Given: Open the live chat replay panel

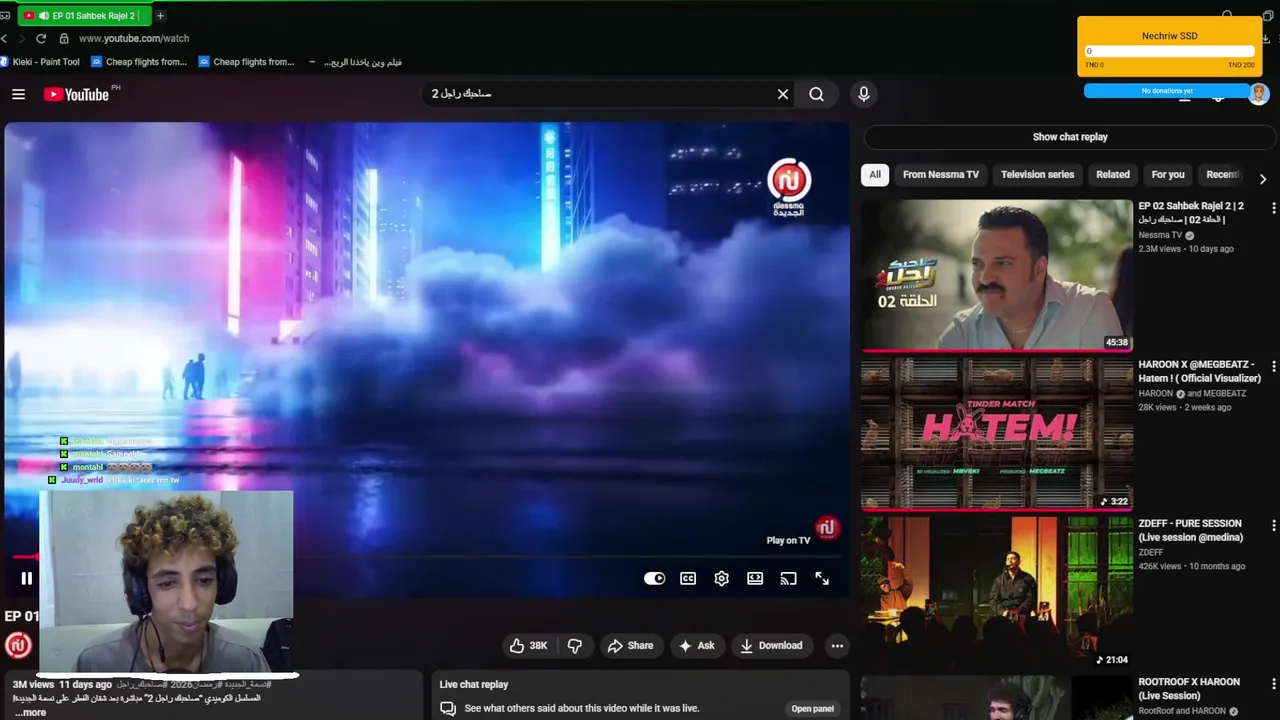Looking at the screenshot, I should tap(812, 709).
